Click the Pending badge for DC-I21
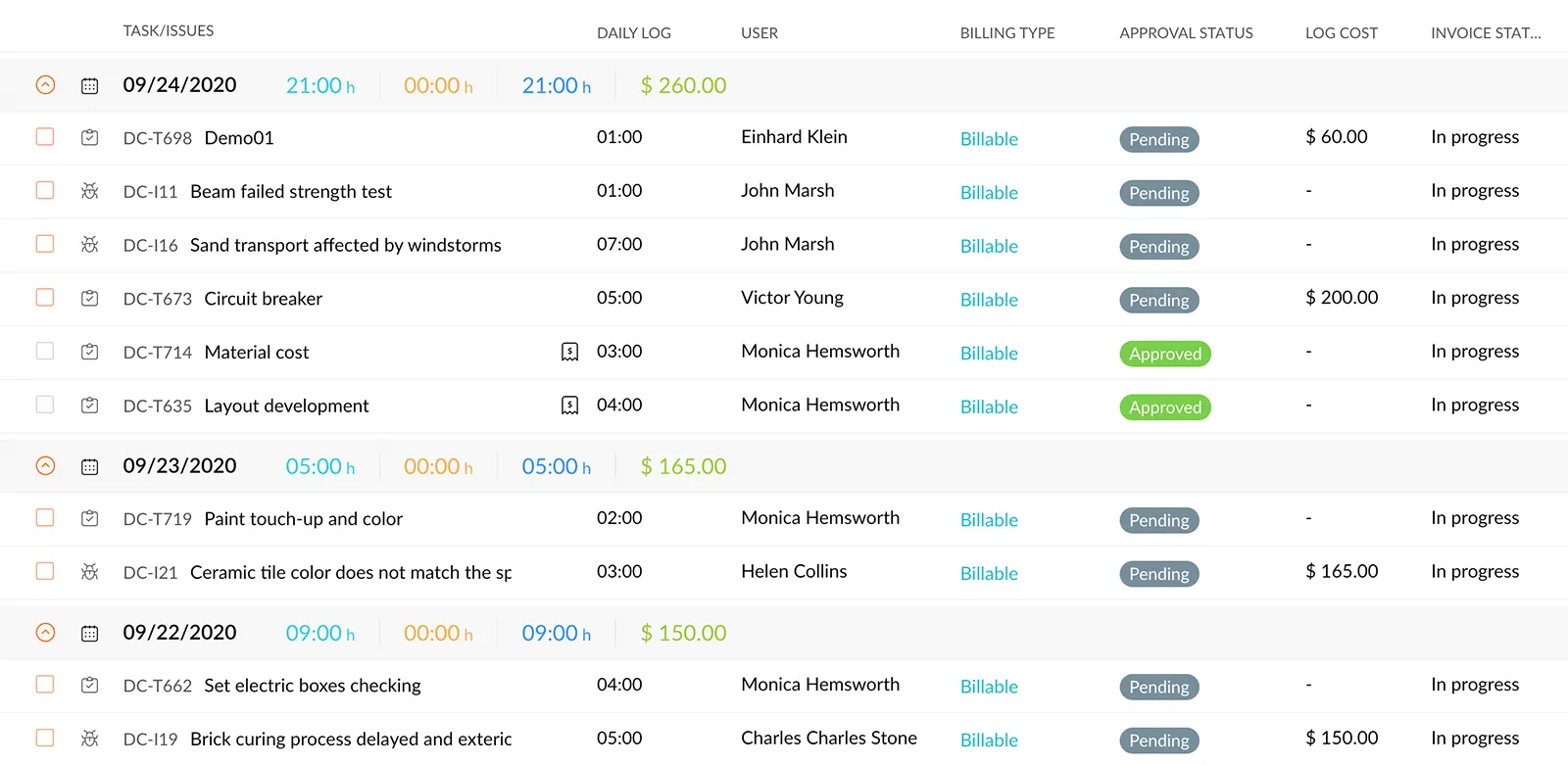Image resolution: width=1568 pixels, height=765 pixels. [x=1159, y=574]
